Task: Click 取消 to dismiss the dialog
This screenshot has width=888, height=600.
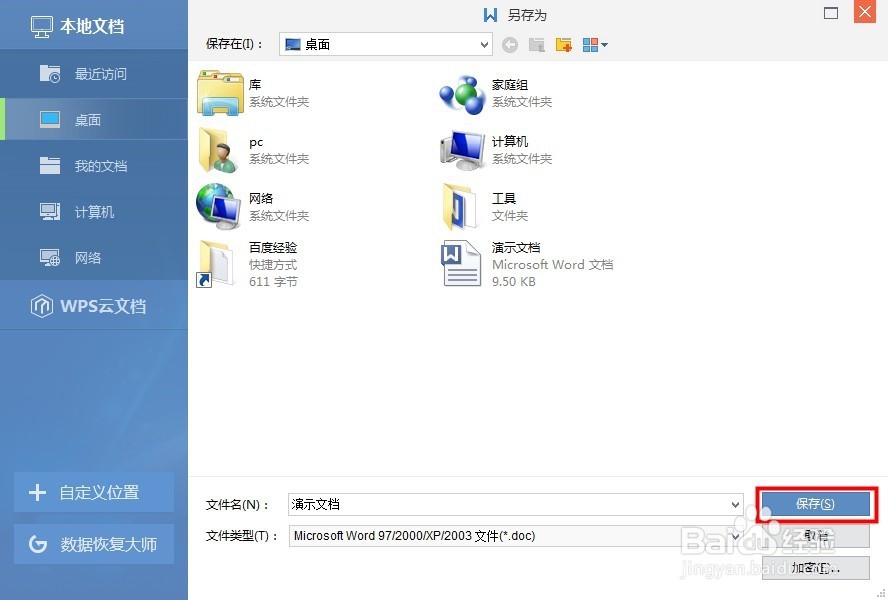Action: [816, 536]
